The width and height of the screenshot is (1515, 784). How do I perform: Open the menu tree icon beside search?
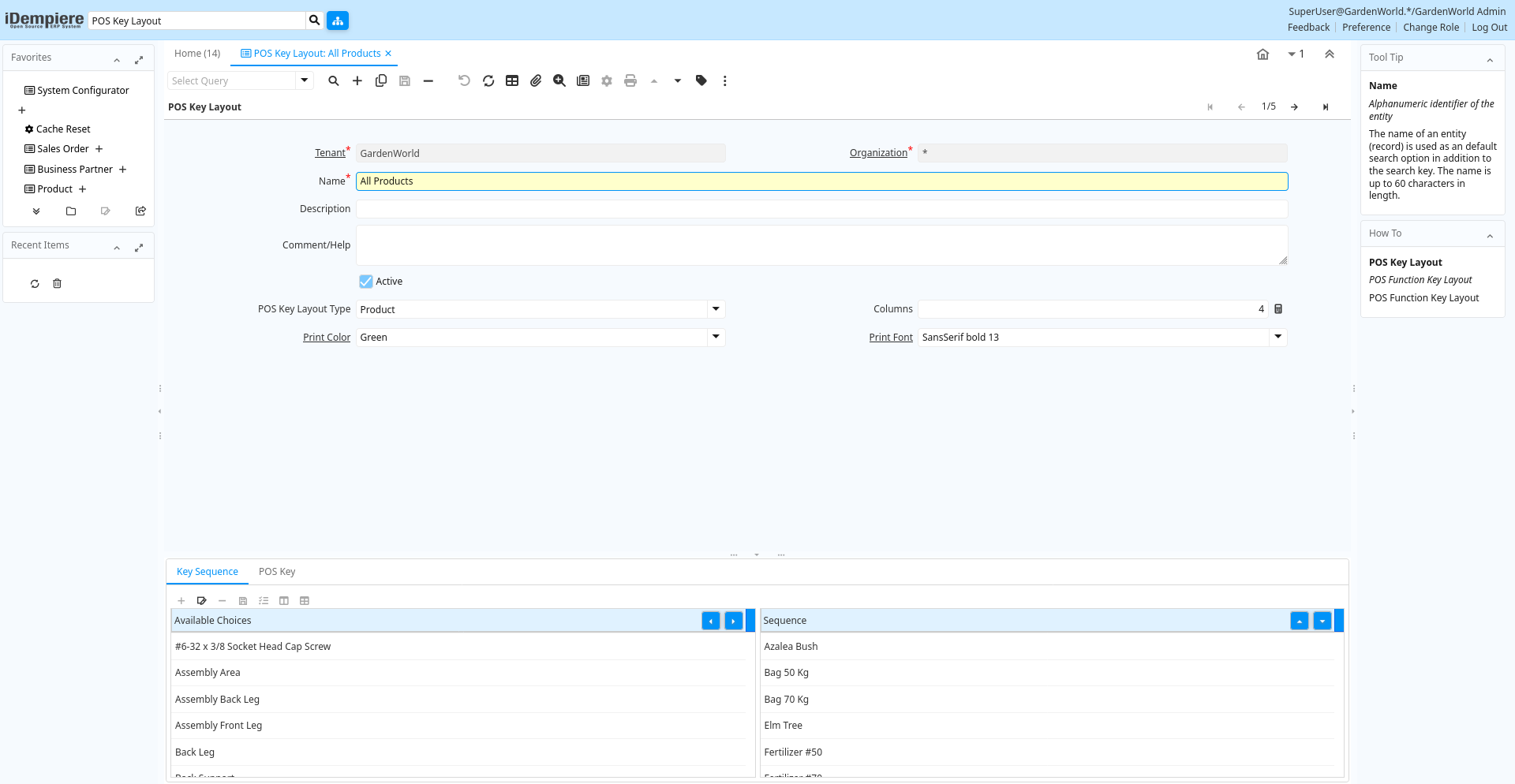(x=338, y=21)
